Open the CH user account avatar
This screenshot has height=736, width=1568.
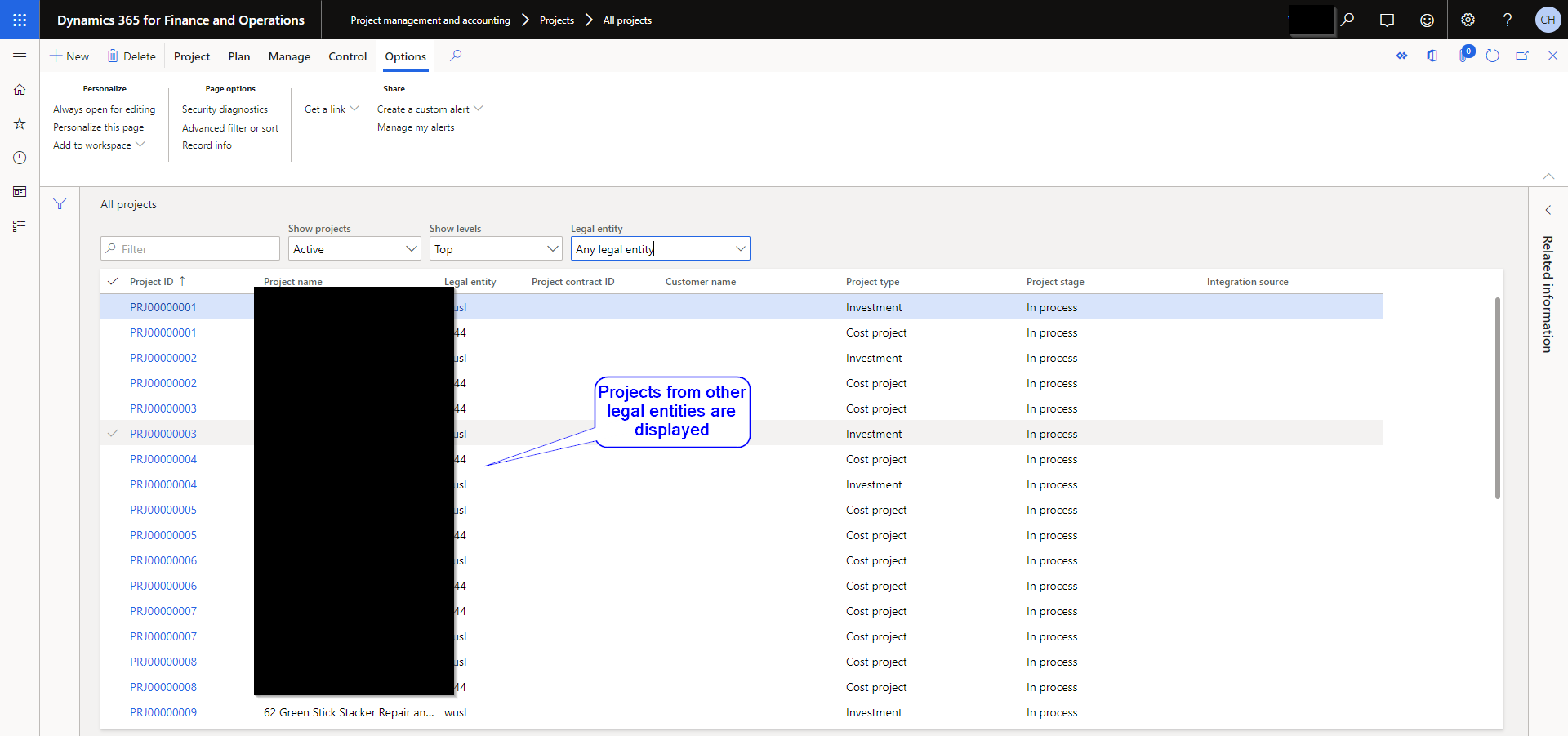tap(1548, 20)
